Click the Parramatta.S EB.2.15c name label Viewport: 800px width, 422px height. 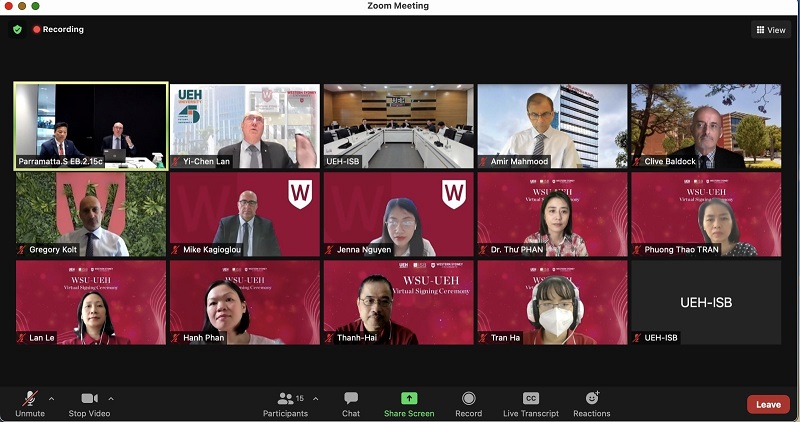60,162
